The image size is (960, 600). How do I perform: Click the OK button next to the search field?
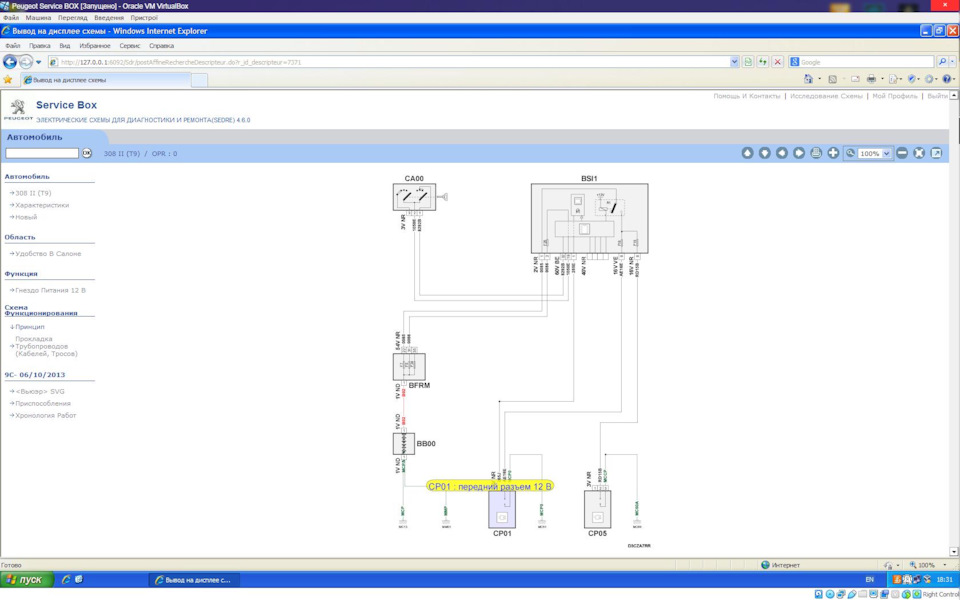point(87,153)
